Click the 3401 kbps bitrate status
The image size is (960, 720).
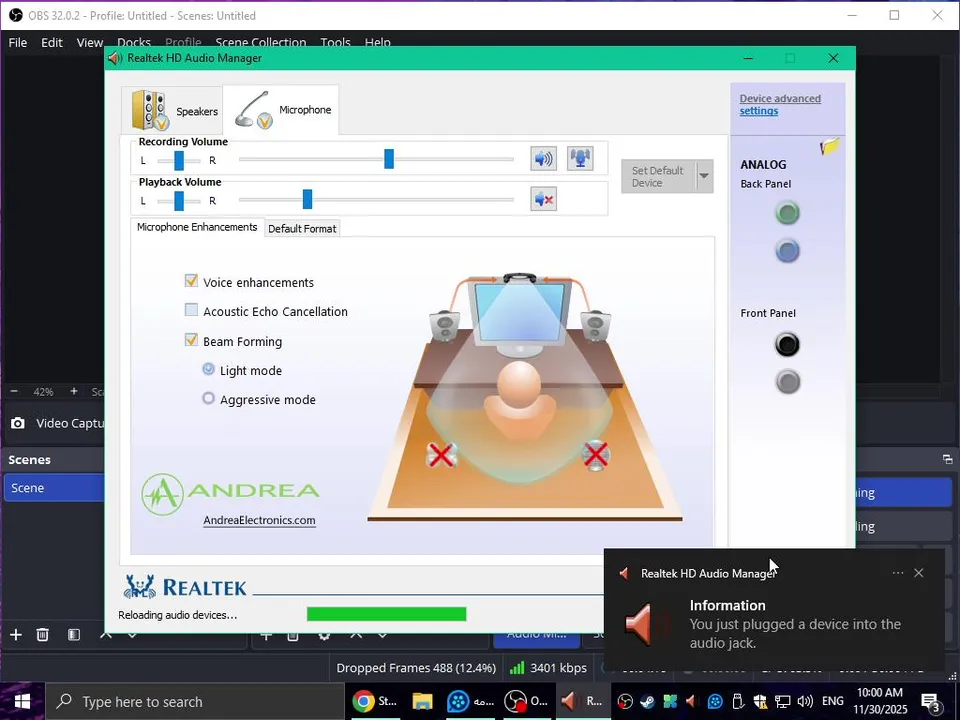pos(549,668)
